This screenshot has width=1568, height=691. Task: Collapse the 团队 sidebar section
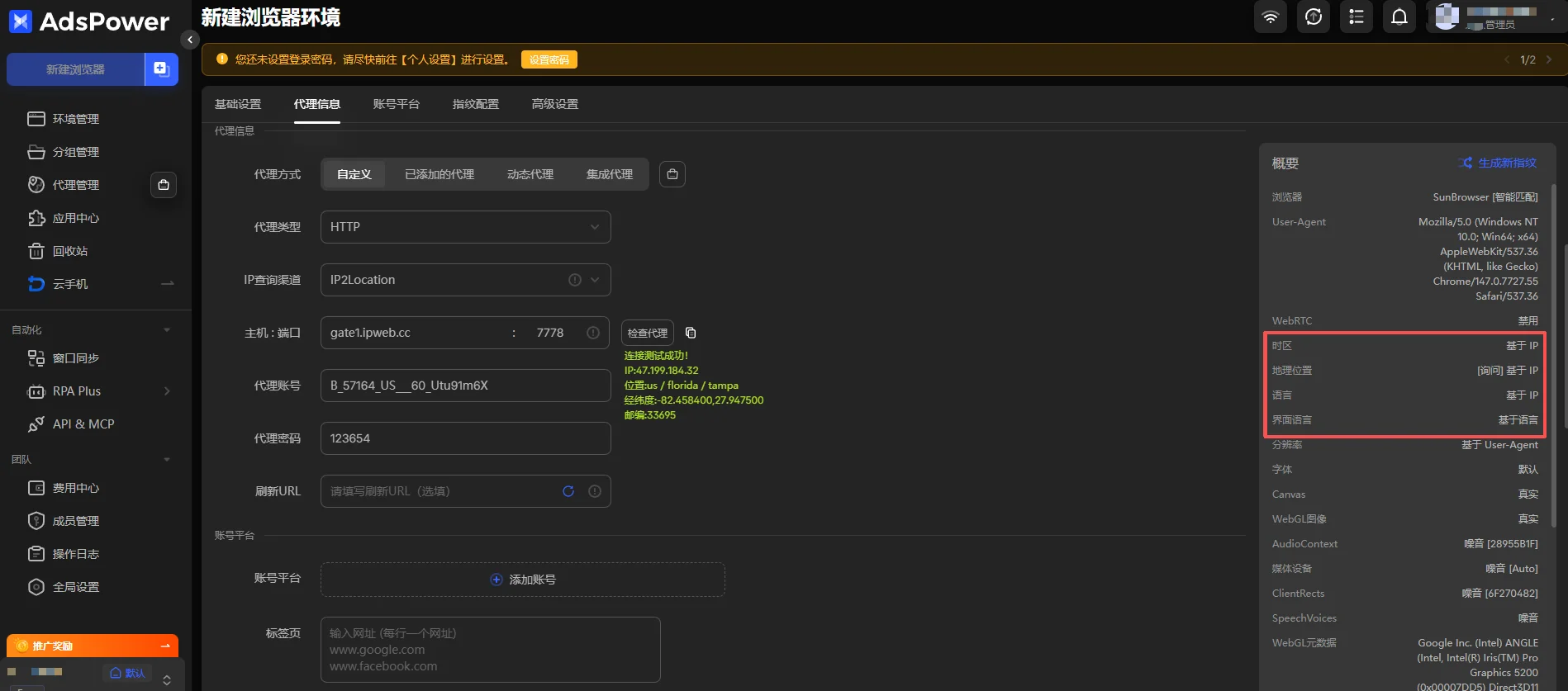(167, 459)
